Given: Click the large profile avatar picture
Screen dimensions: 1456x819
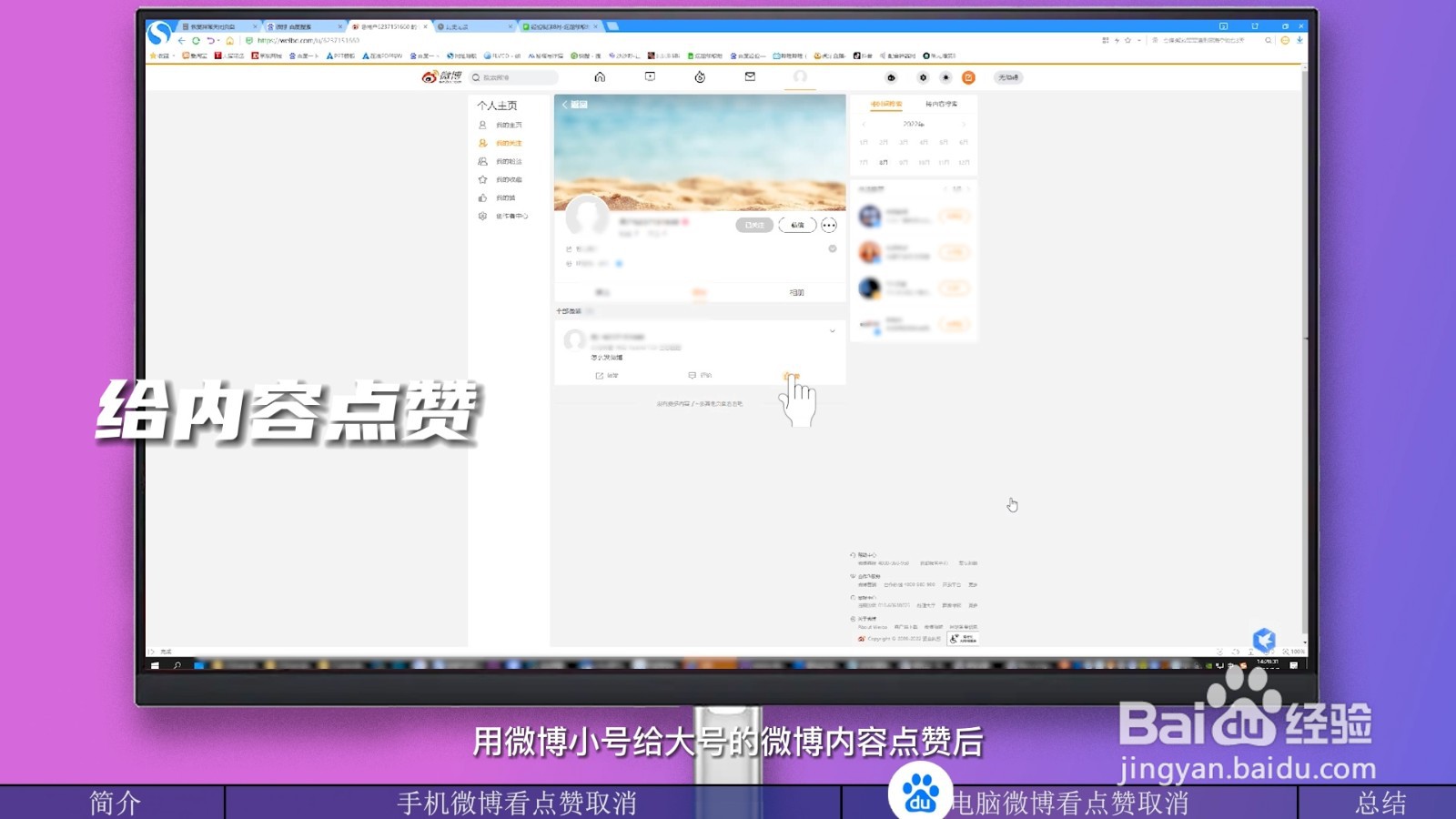Looking at the screenshot, I should [587, 217].
